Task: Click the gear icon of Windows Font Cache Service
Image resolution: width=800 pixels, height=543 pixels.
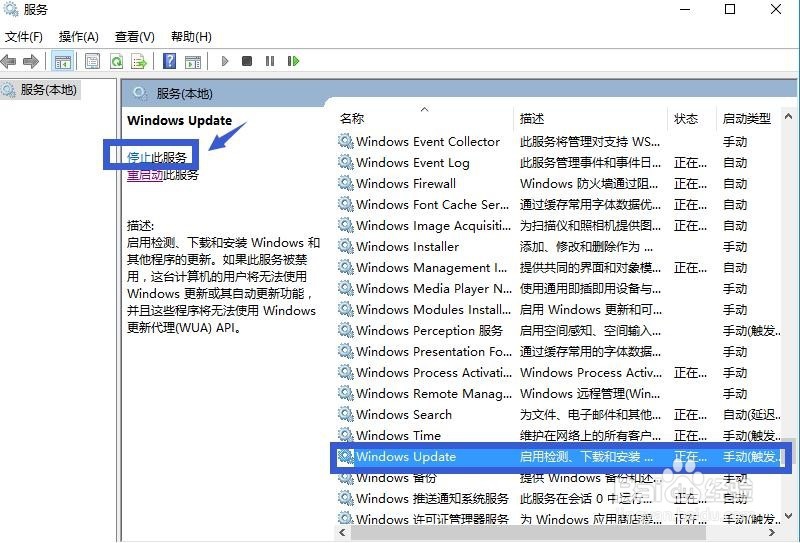Action: [346, 204]
